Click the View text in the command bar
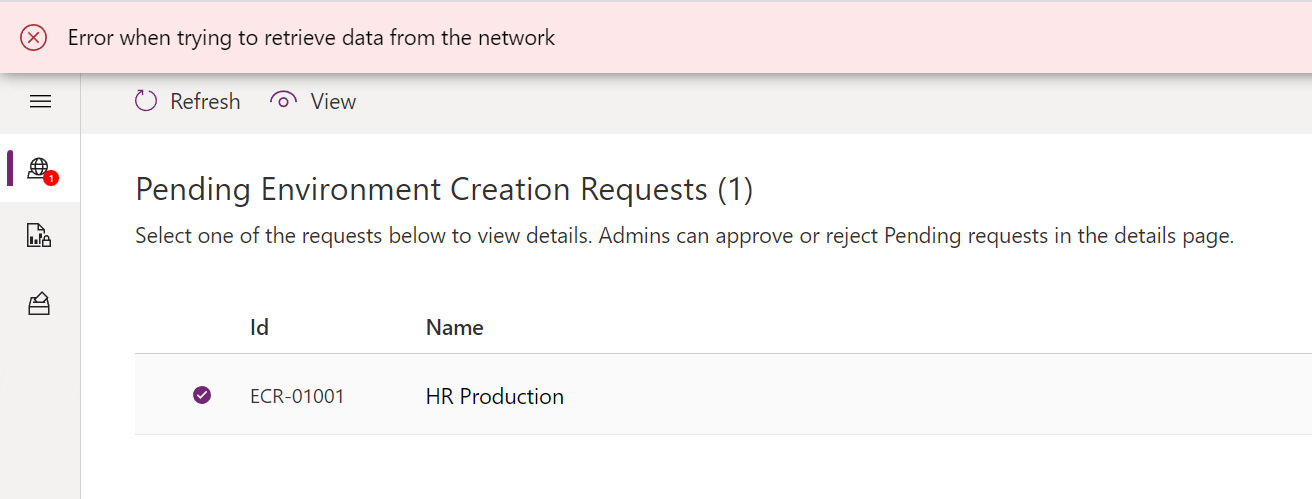Image resolution: width=1312 pixels, height=499 pixels. 333,101
